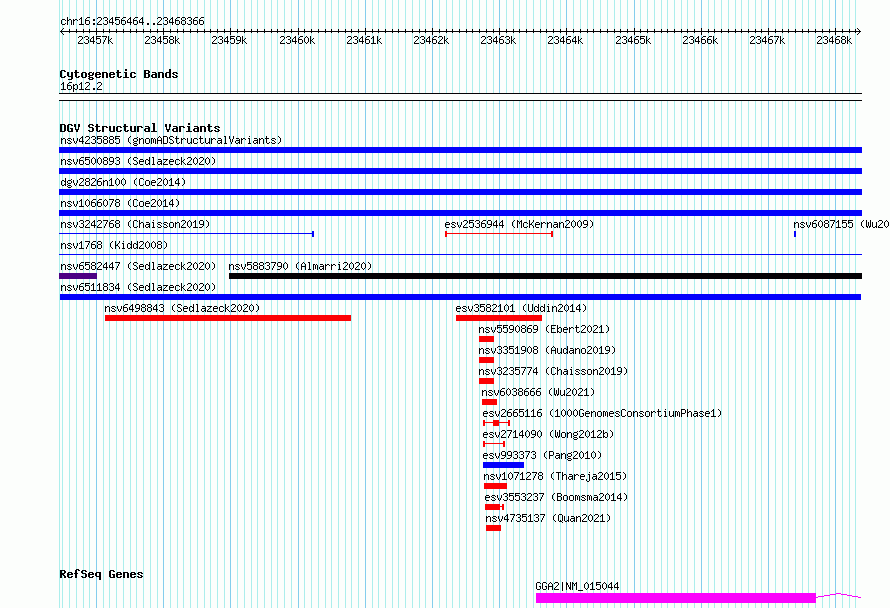The height and width of the screenshot is (608, 890).
Task: Click the thin blue line under nsv3242768
Action: [186, 234]
